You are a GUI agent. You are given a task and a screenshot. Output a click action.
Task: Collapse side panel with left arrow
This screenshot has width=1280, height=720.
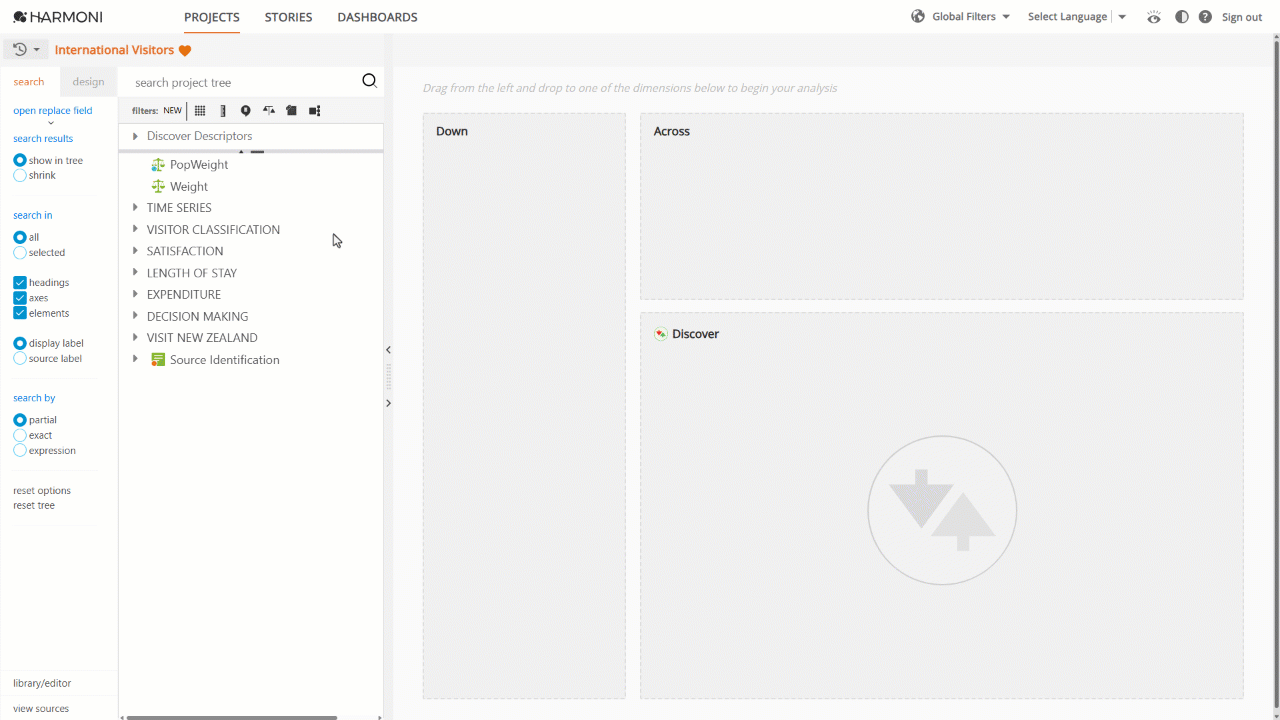tap(388, 350)
